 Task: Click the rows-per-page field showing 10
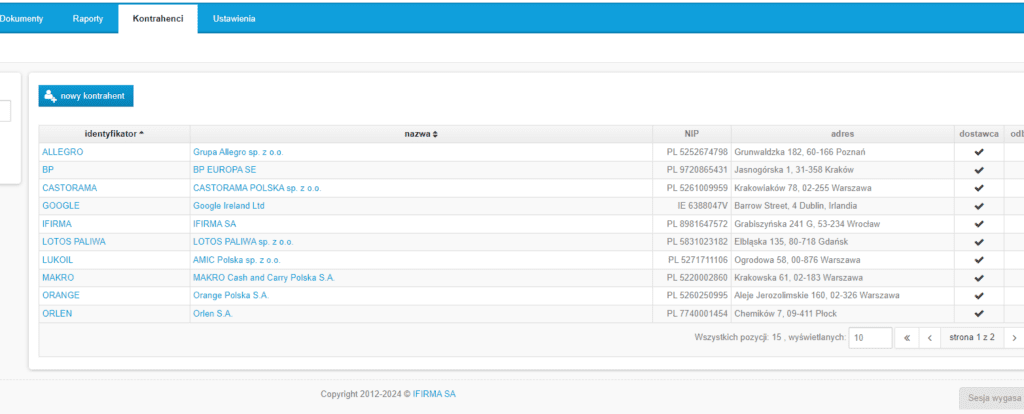click(870, 338)
